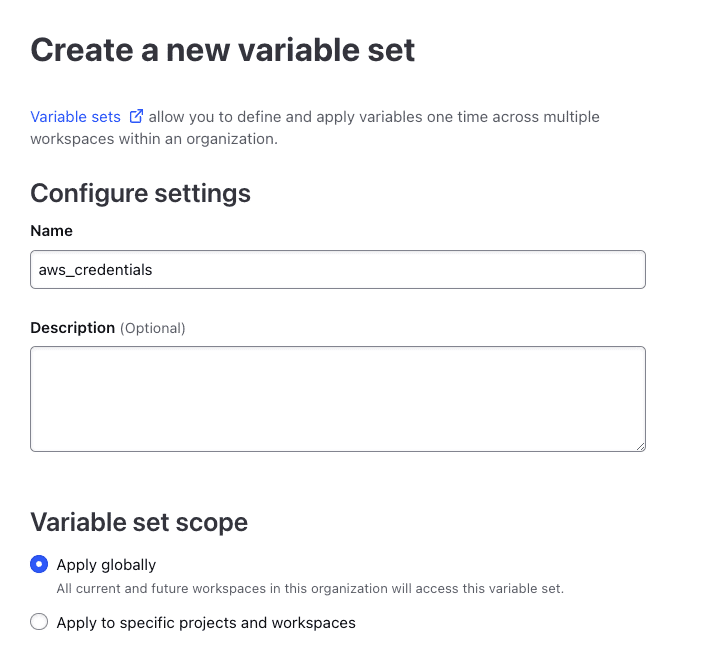Click the Create a new variable set heading
The width and height of the screenshot is (713, 669).
[222, 50]
